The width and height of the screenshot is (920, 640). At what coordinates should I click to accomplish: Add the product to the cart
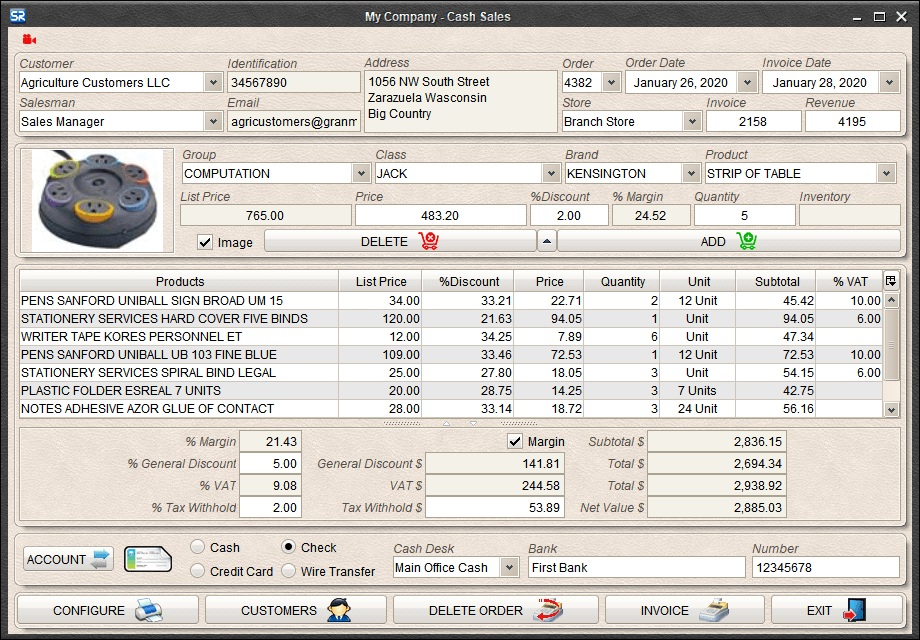tap(728, 241)
